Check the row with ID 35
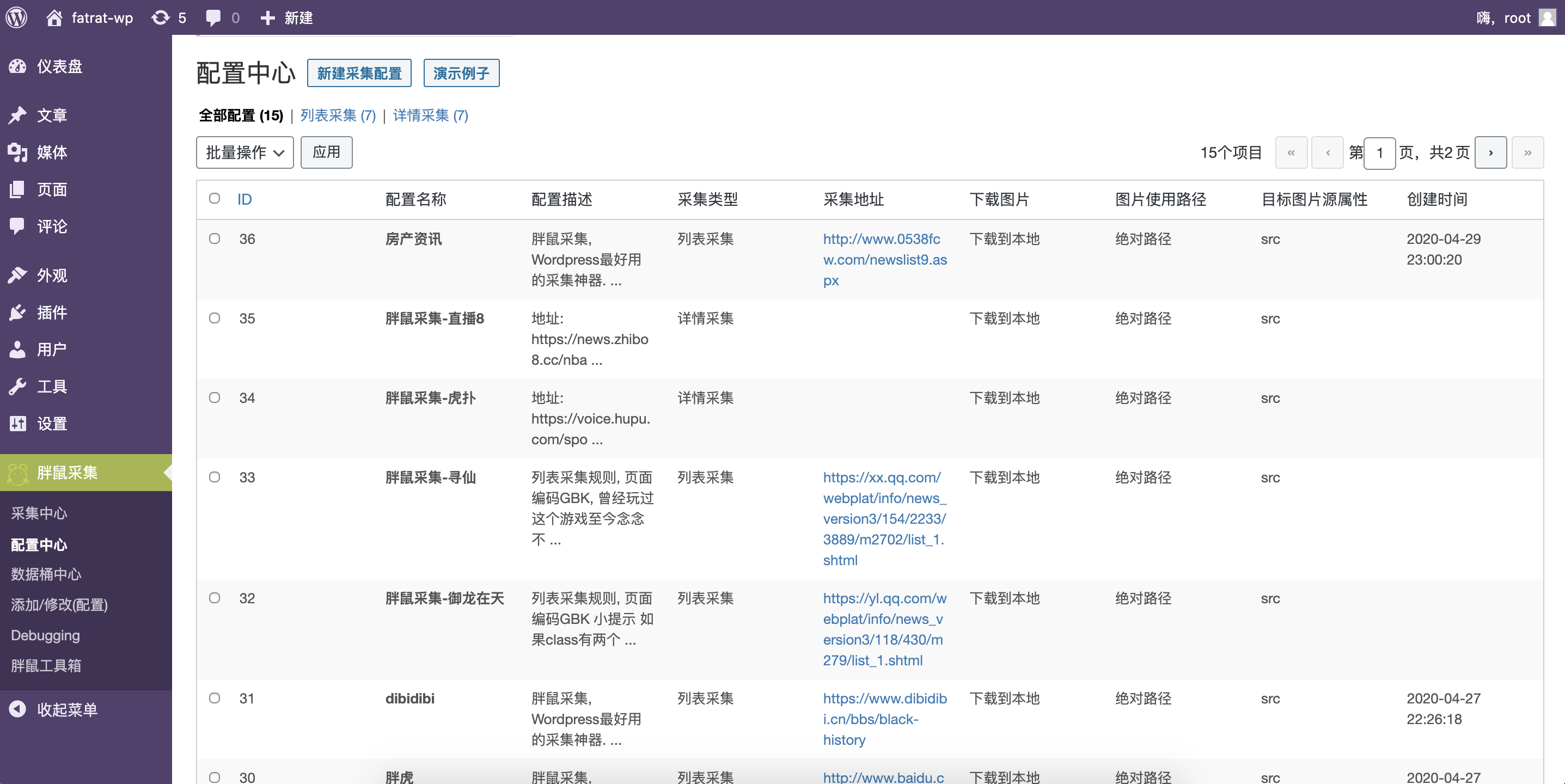Image resolution: width=1565 pixels, height=784 pixels. pos(215,318)
